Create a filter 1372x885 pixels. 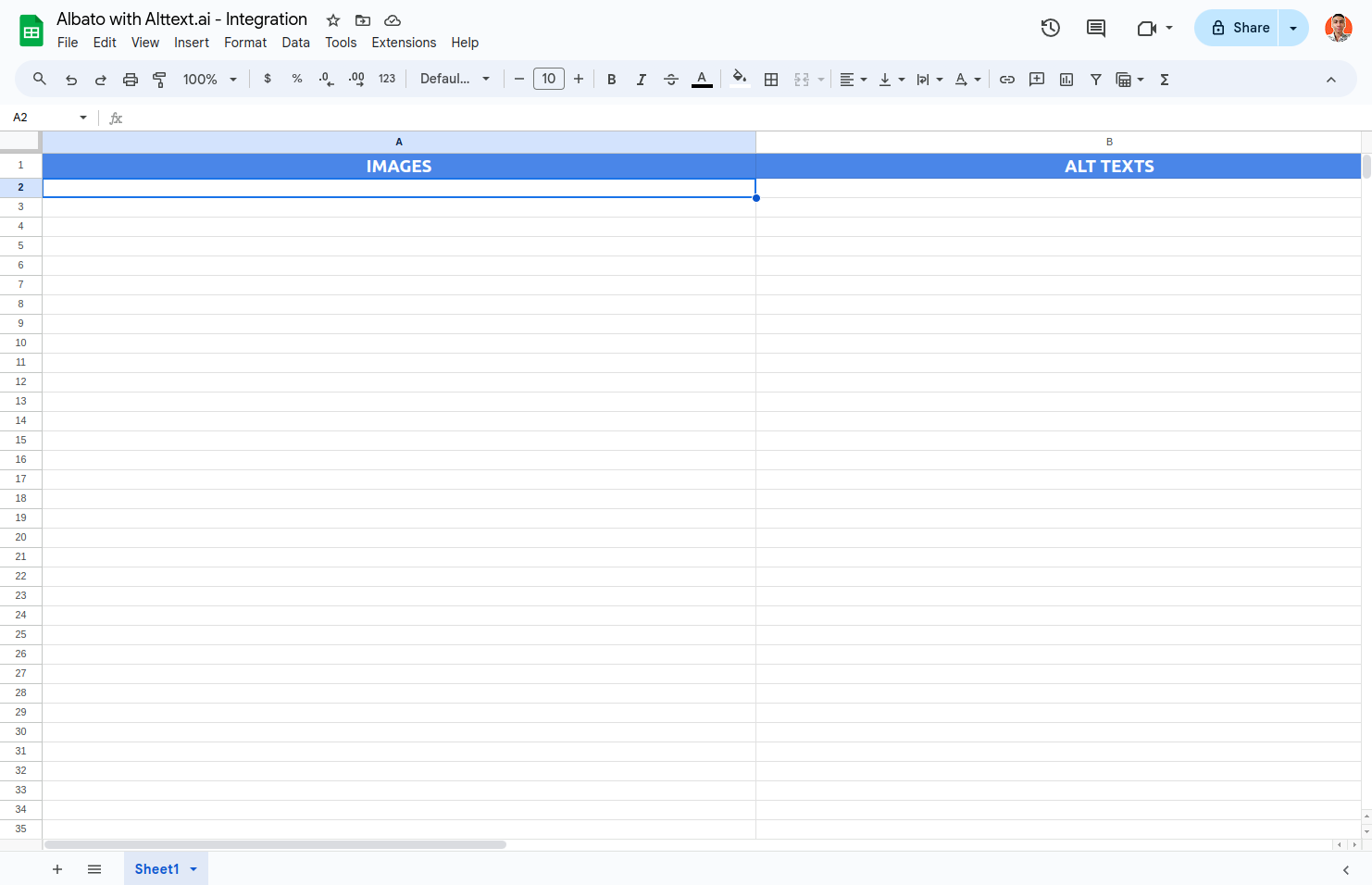(1096, 80)
